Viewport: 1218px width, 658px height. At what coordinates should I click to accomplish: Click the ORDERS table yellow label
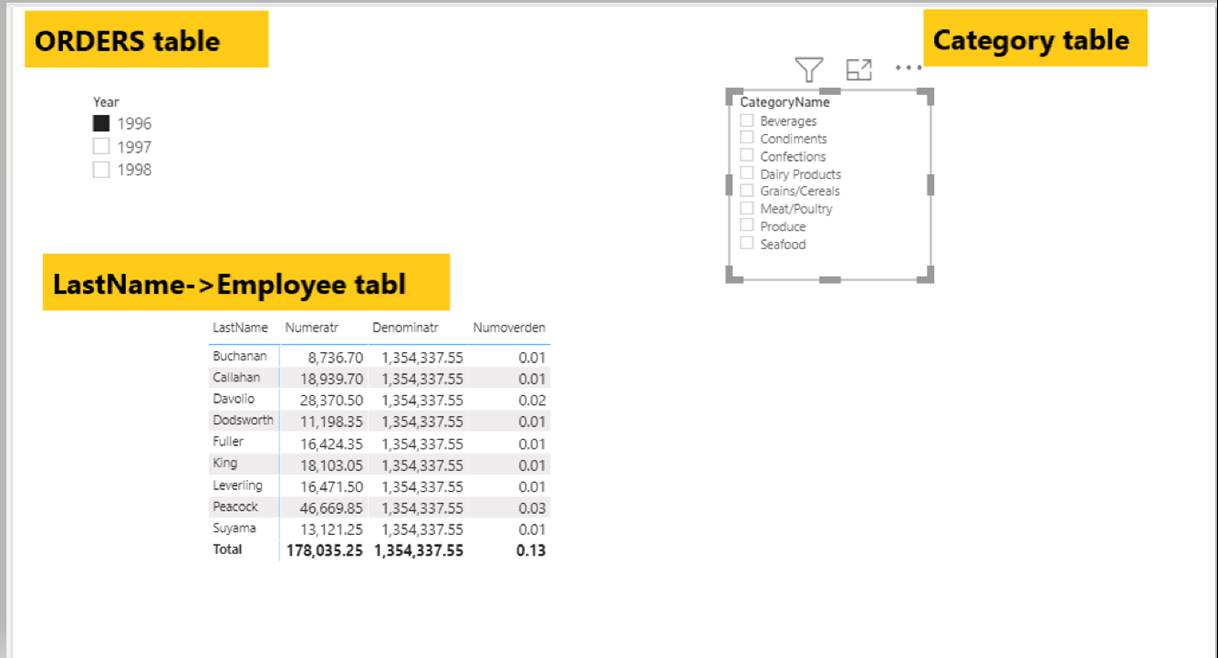[x=147, y=40]
